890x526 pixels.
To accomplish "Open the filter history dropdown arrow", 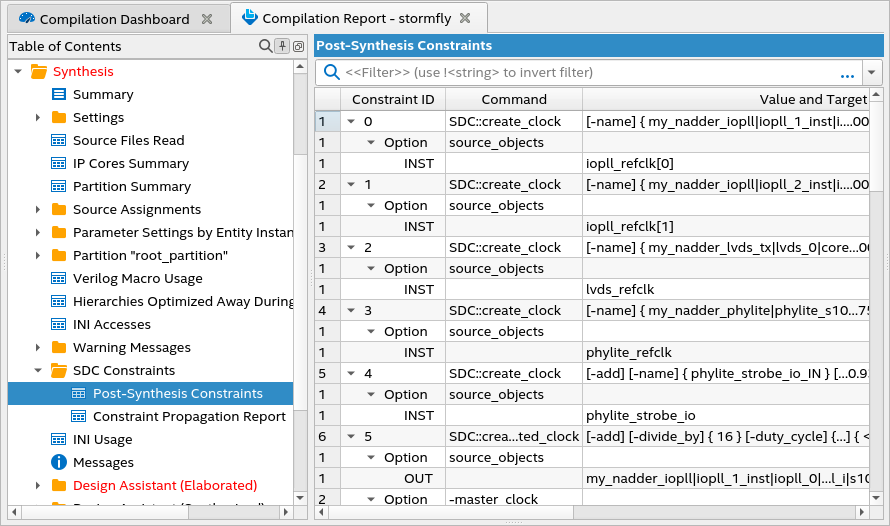I will click(x=872, y=73).
